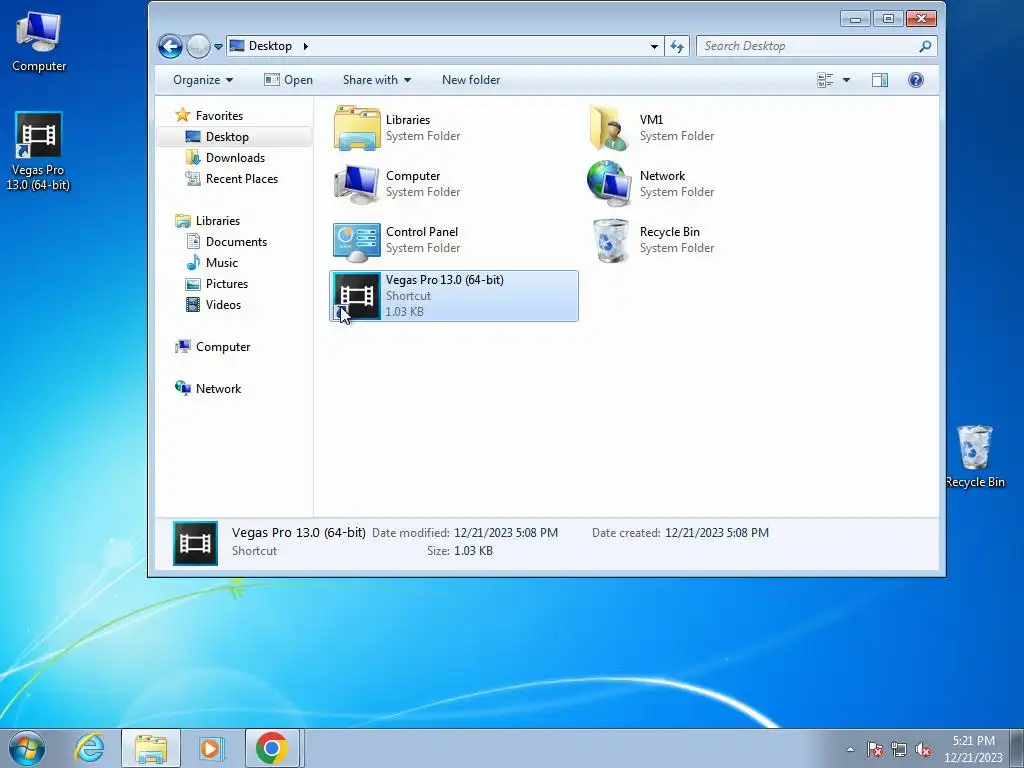1024x768 pixels.
Task: Click the Windows Explorer taskbar button
Action: [x=151, y=748]
